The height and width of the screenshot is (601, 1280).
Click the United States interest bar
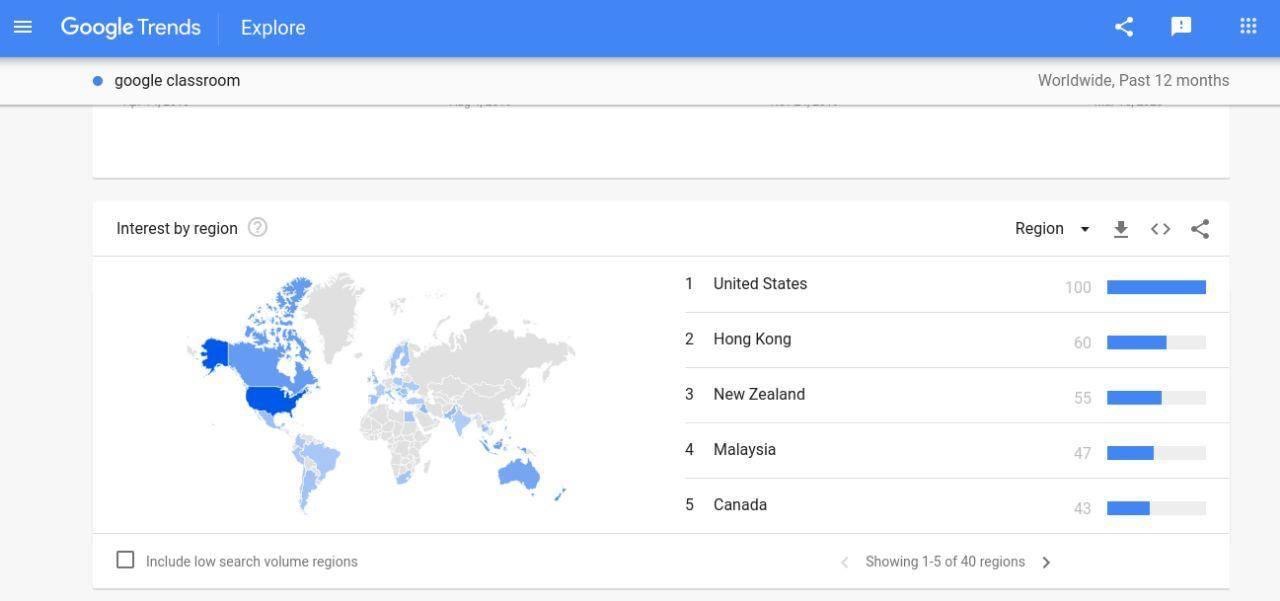(x=1156, y=287)
